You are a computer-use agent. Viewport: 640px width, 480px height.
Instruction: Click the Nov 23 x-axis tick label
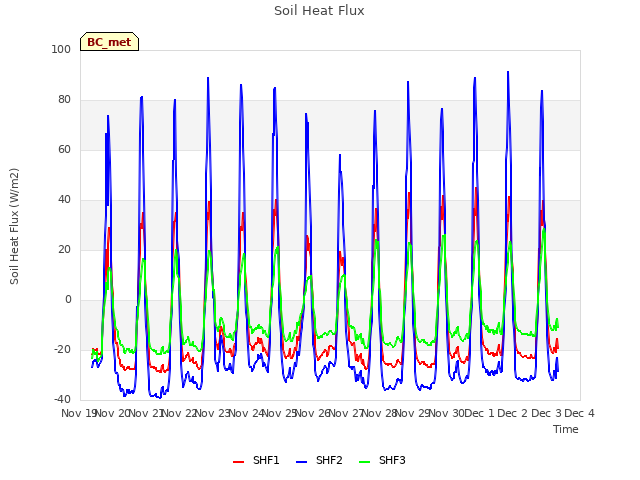pyautogui.click(x=213, y=413)
